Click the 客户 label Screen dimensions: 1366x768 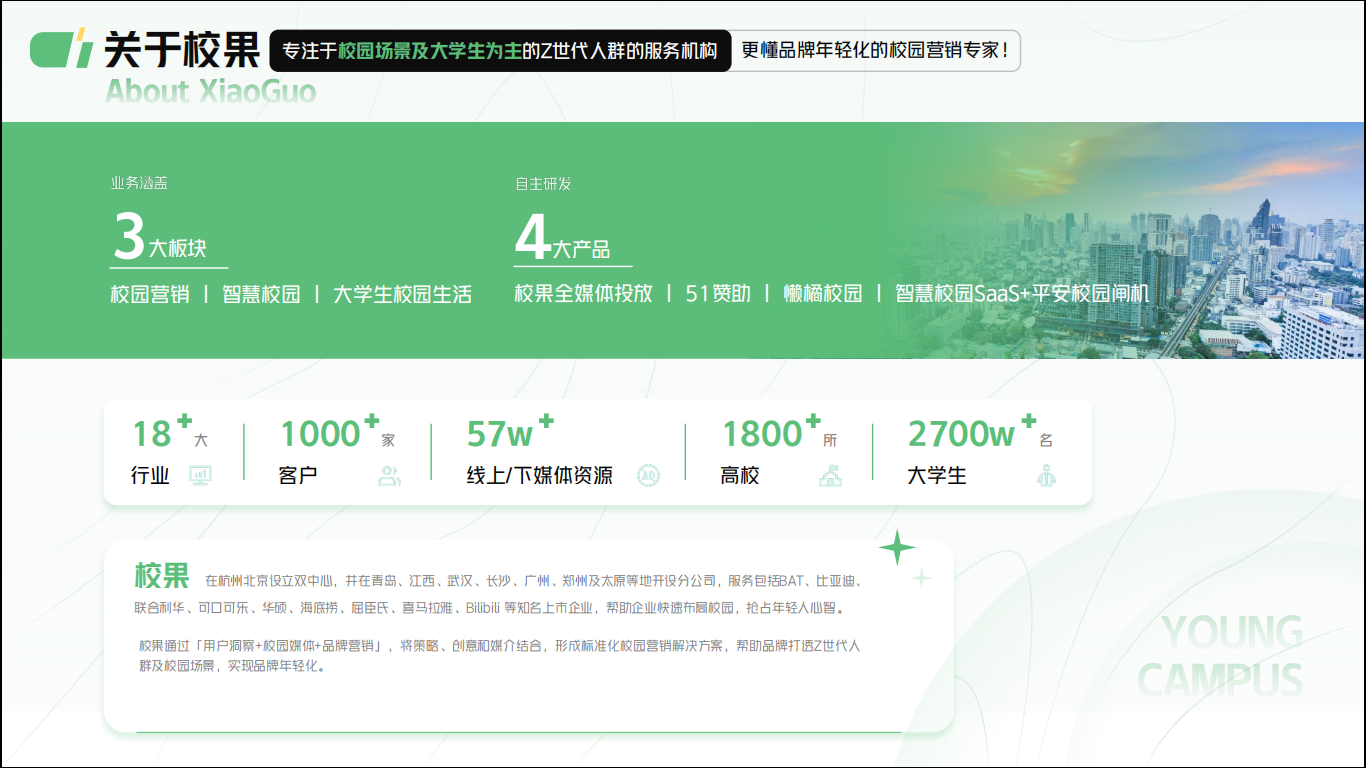298,476
